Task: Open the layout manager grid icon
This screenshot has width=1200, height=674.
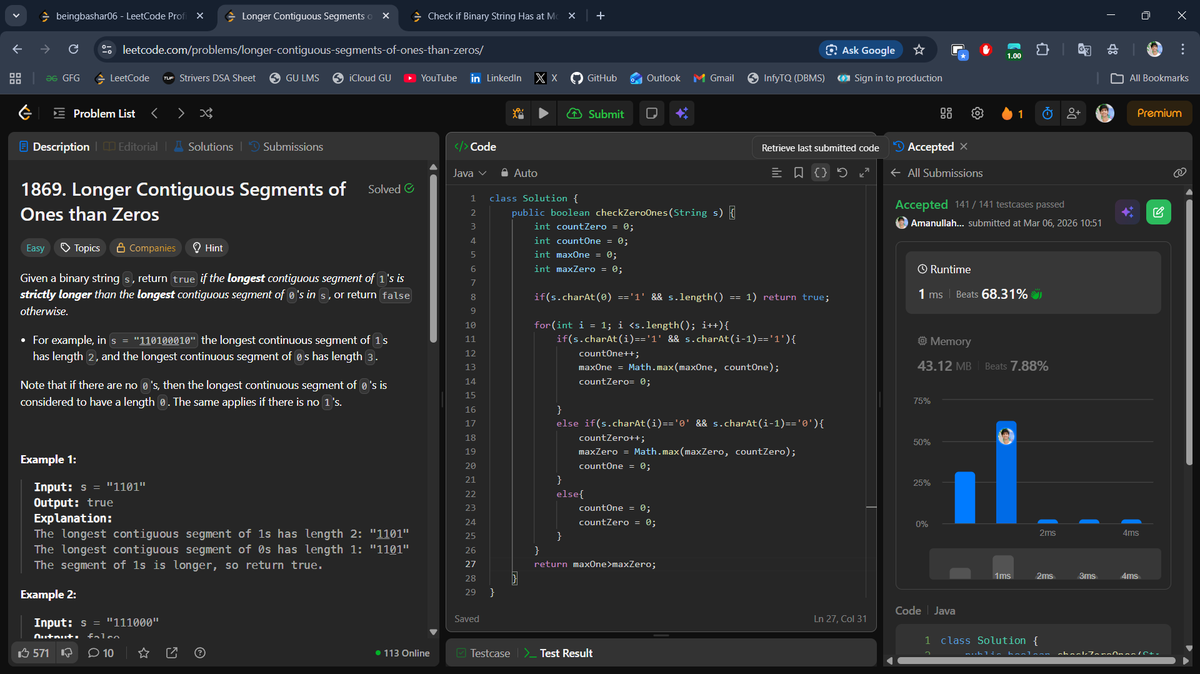Action: click(x=946, y=114)
